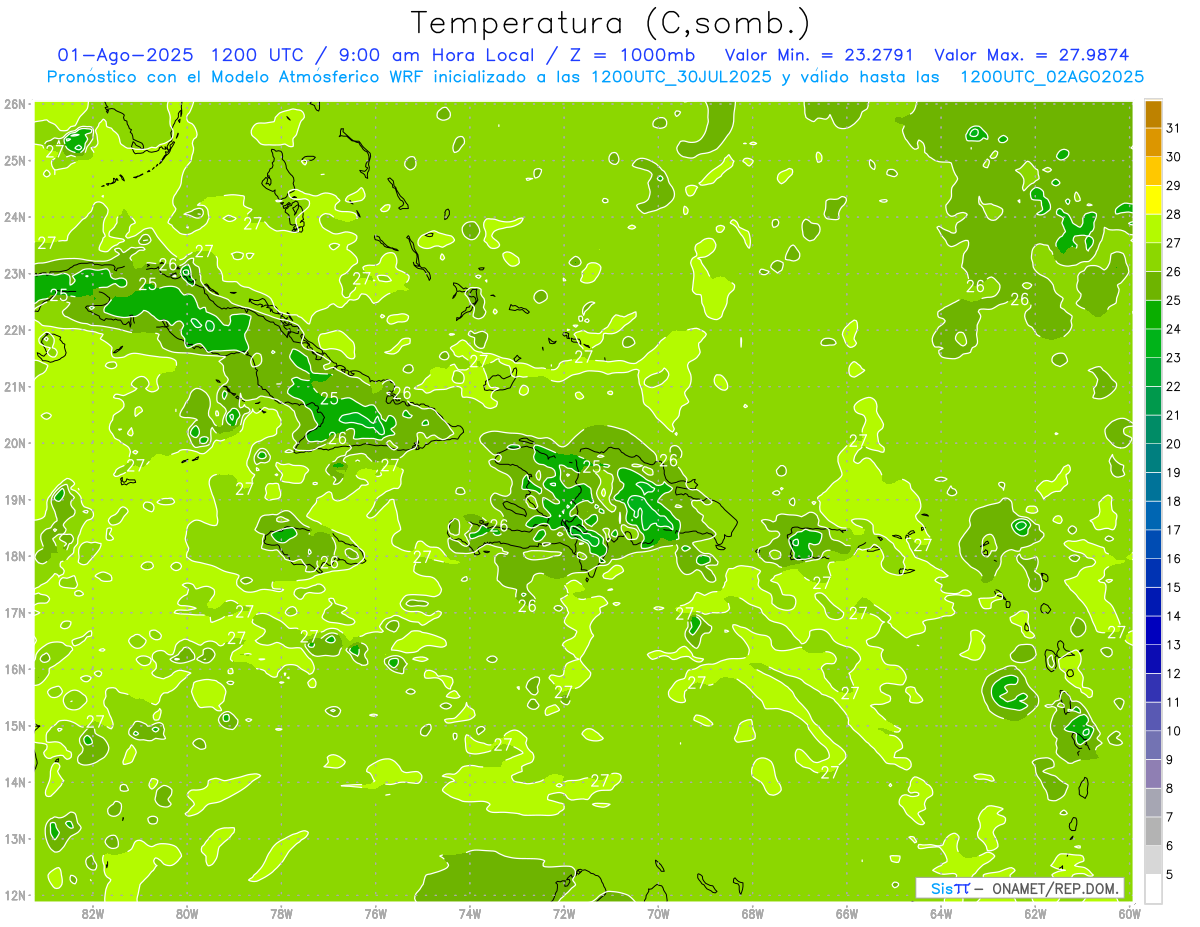This screenshot has width=1200, height=927.
Task: Click the '22N' latitude label
Action: pyautogui.click(x=15, y=330)
